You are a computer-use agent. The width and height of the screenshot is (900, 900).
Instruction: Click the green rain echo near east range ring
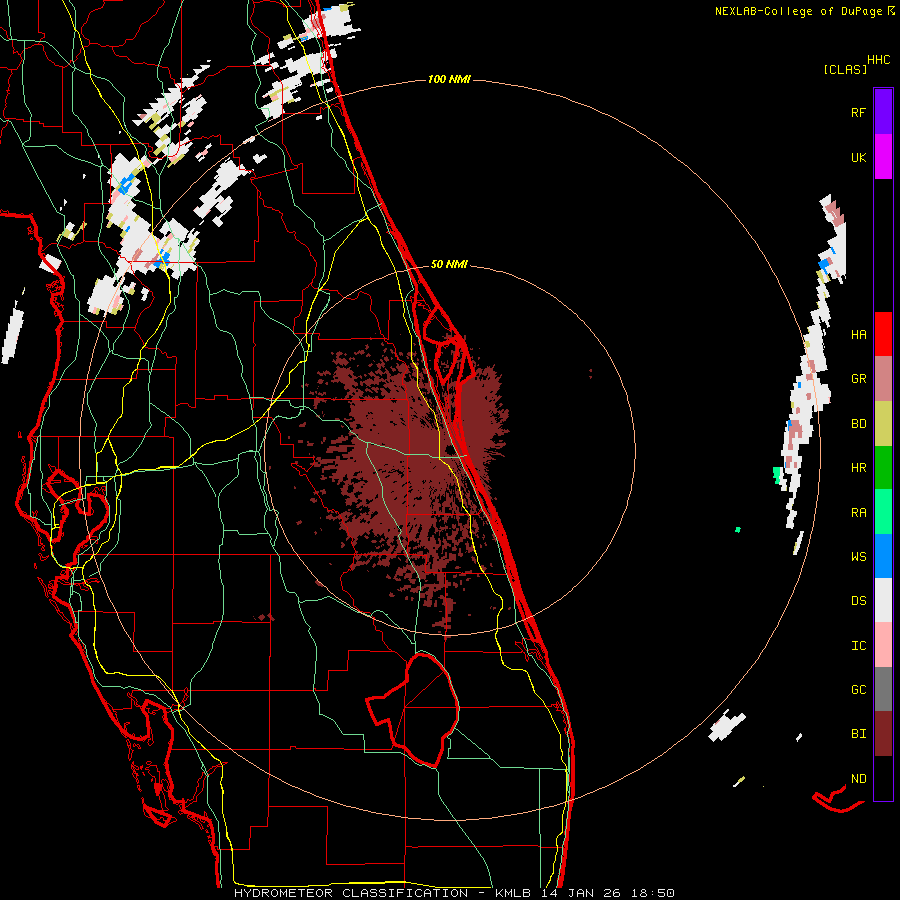click(778, 475)
